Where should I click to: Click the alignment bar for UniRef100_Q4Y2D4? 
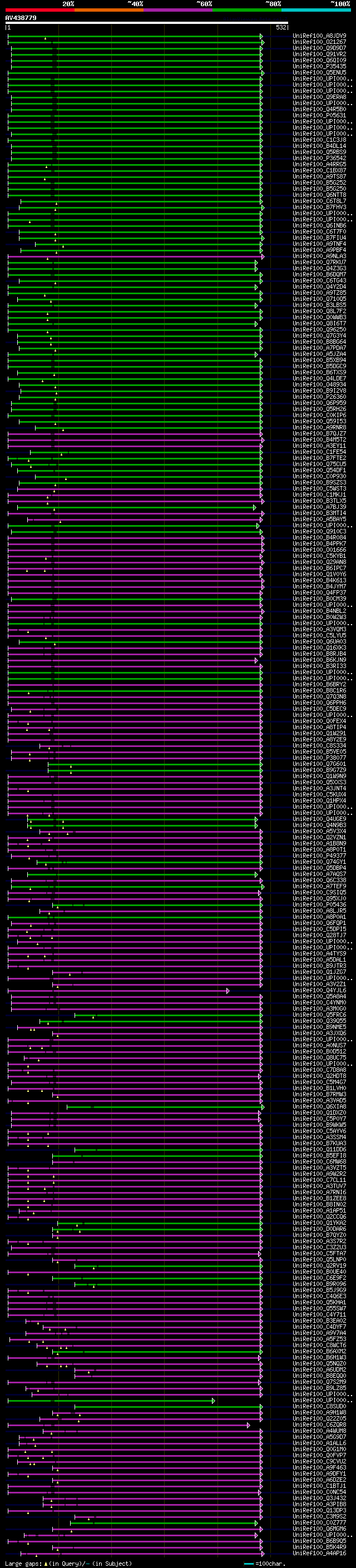coord(132,288)
